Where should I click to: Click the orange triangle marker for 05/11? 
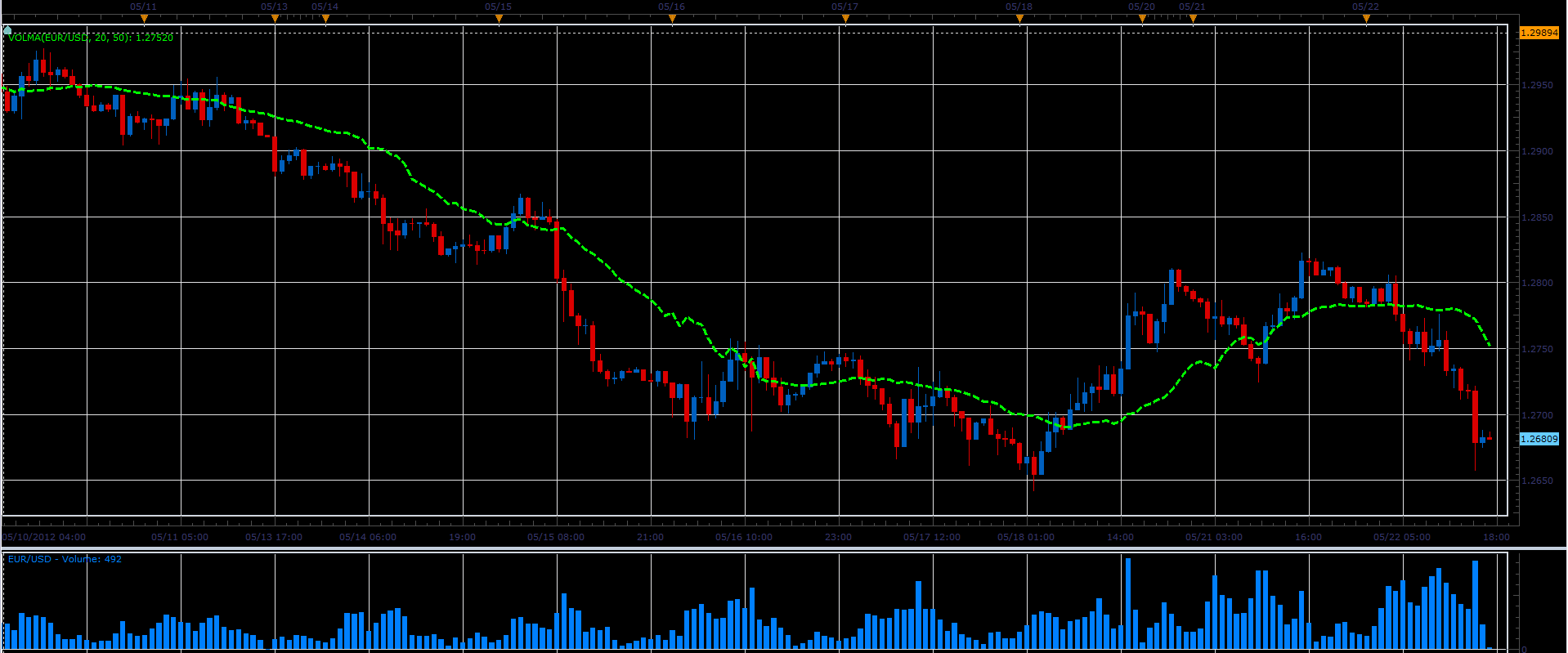tap(144, 18)
